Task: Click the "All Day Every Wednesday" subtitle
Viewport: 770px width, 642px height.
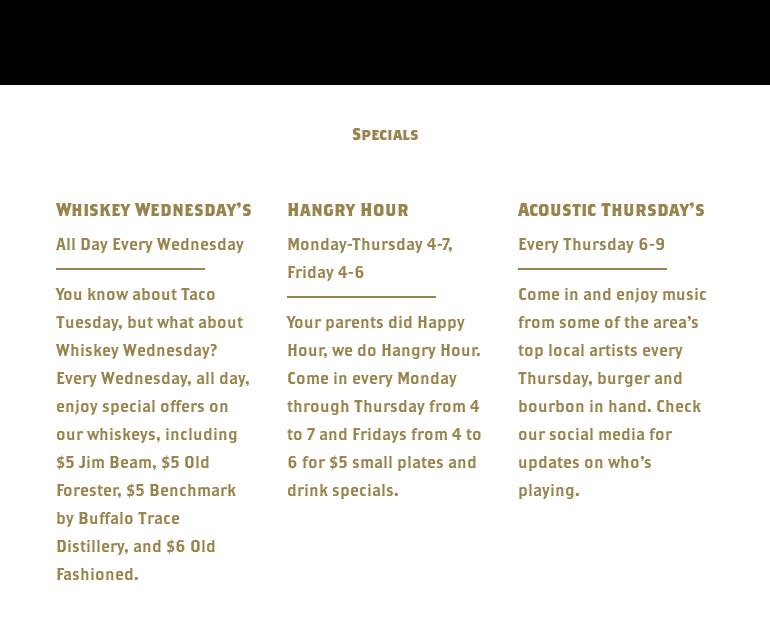Action: point(150,244)
